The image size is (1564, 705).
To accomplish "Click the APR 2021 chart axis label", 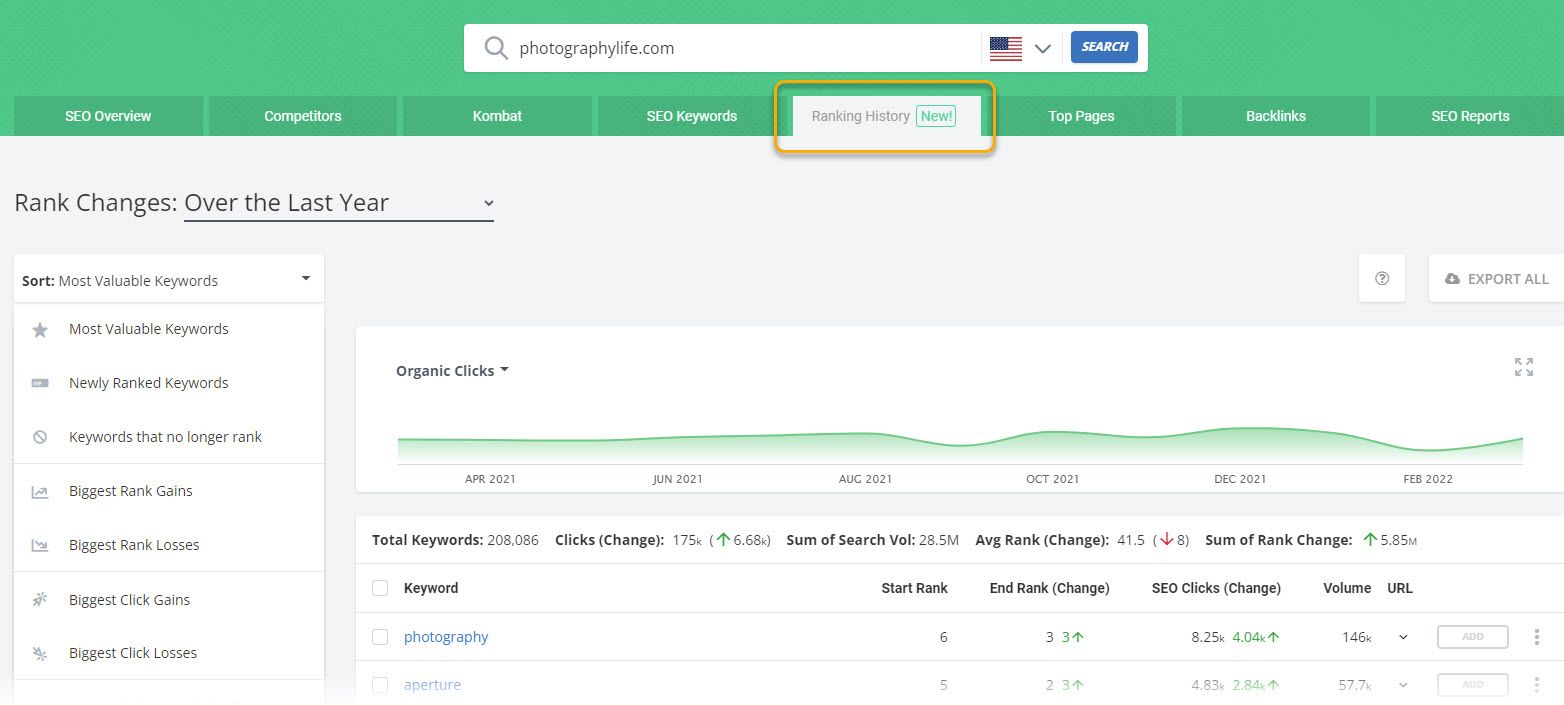I will click(490, 479).
